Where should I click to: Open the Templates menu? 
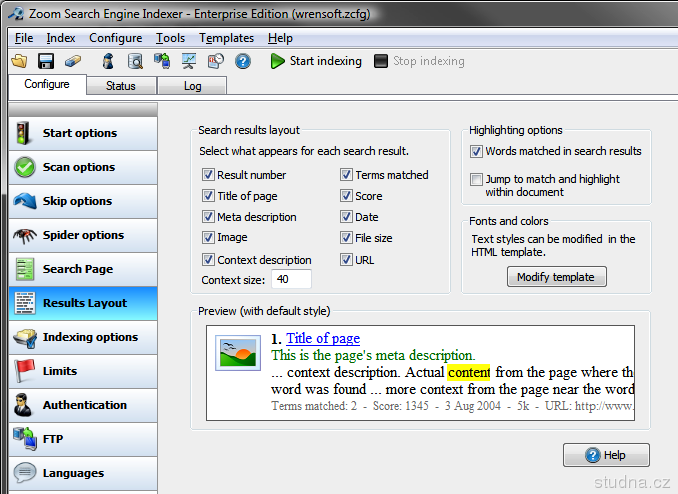coord(226,38)
